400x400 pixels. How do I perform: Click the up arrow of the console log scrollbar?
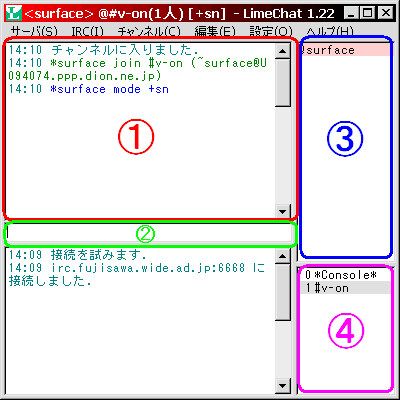coord(283,256)
